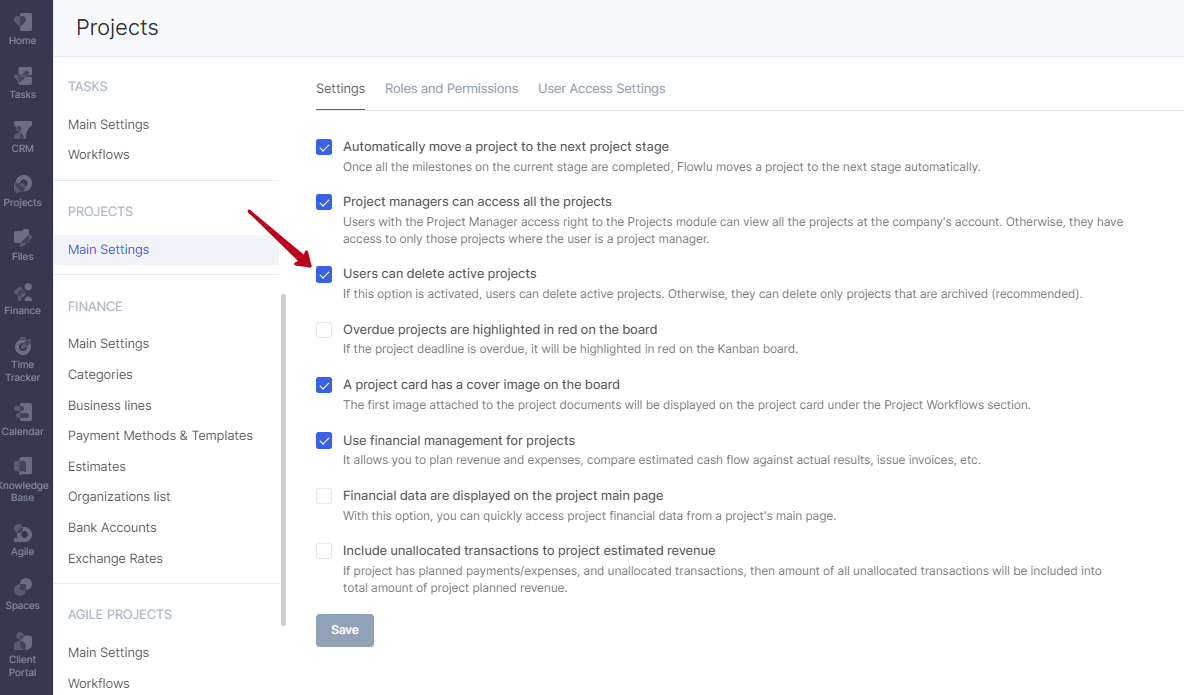The height and width of the screenshot is (695, 1184).
Task: Disable Use financial management for projects
Action: point(324,440)
